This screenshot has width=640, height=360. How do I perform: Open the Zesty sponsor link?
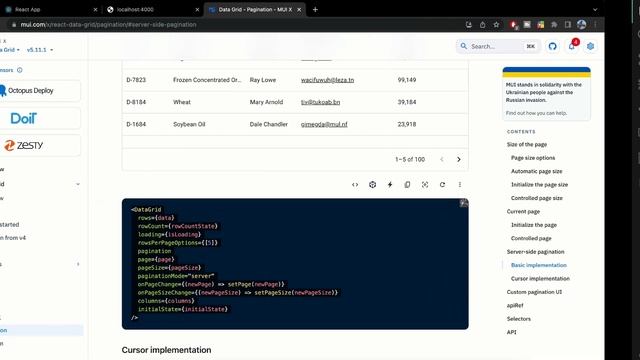coord(40,145)
